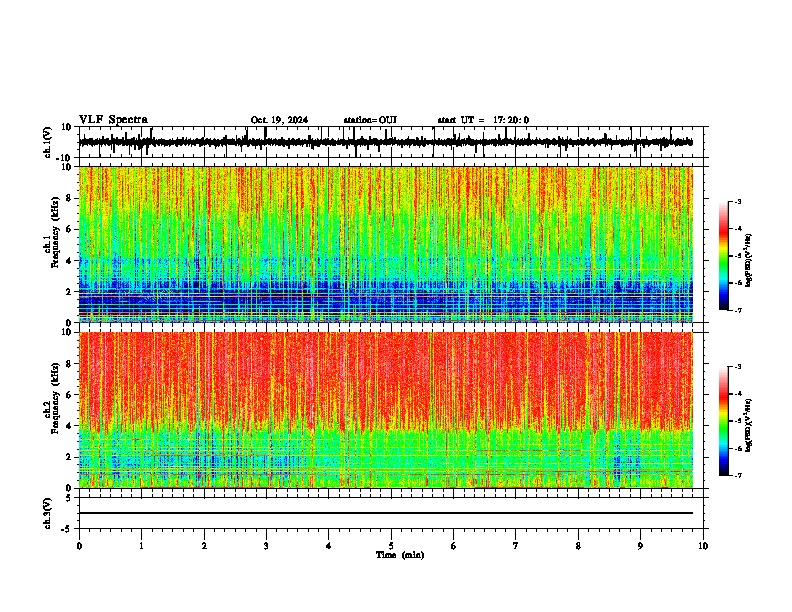Click the "6" tick on ch.2 frequency axis
The width and height of the screenshot is (792, 612).
[x=70, y=395]
